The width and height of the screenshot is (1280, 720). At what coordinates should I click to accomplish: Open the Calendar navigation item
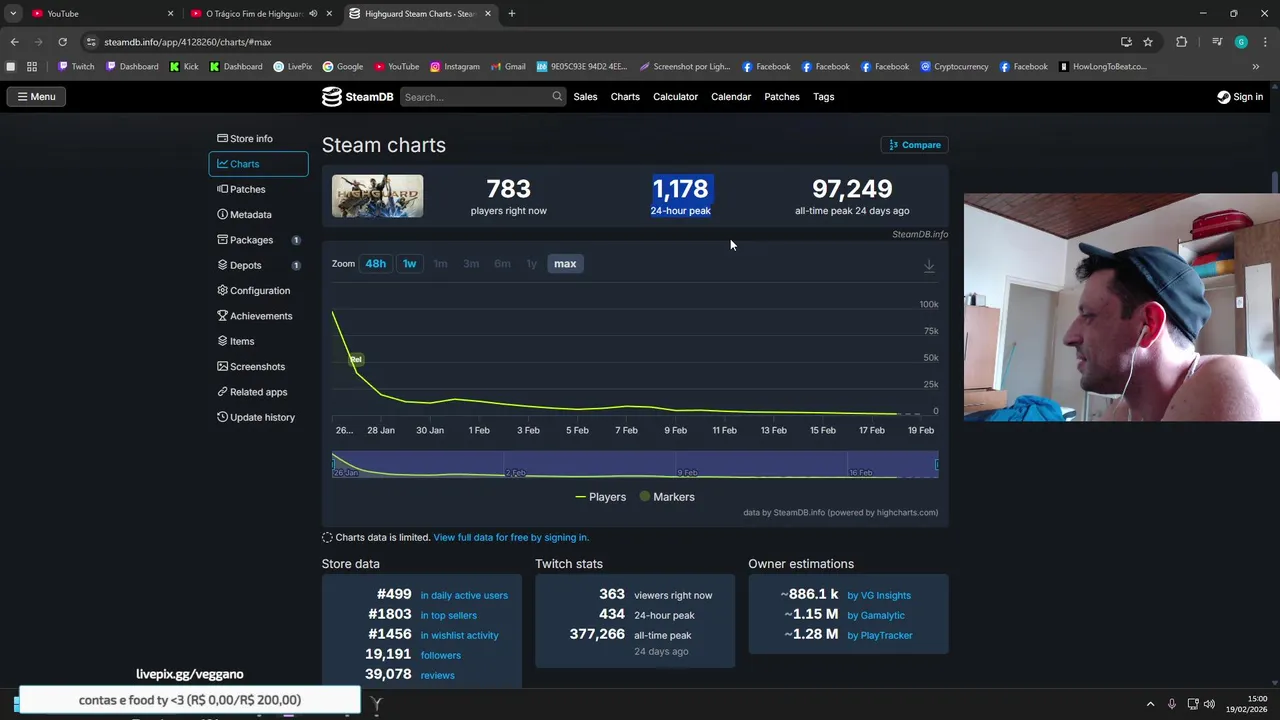coord(731,97)
